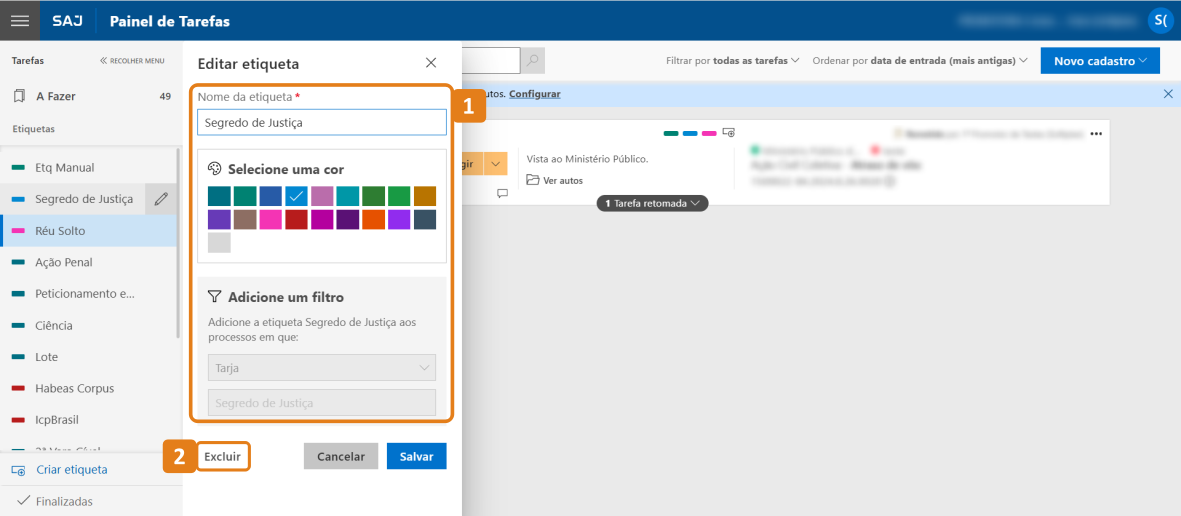Open the hamburger menu in header

click(x=20, y=20)
